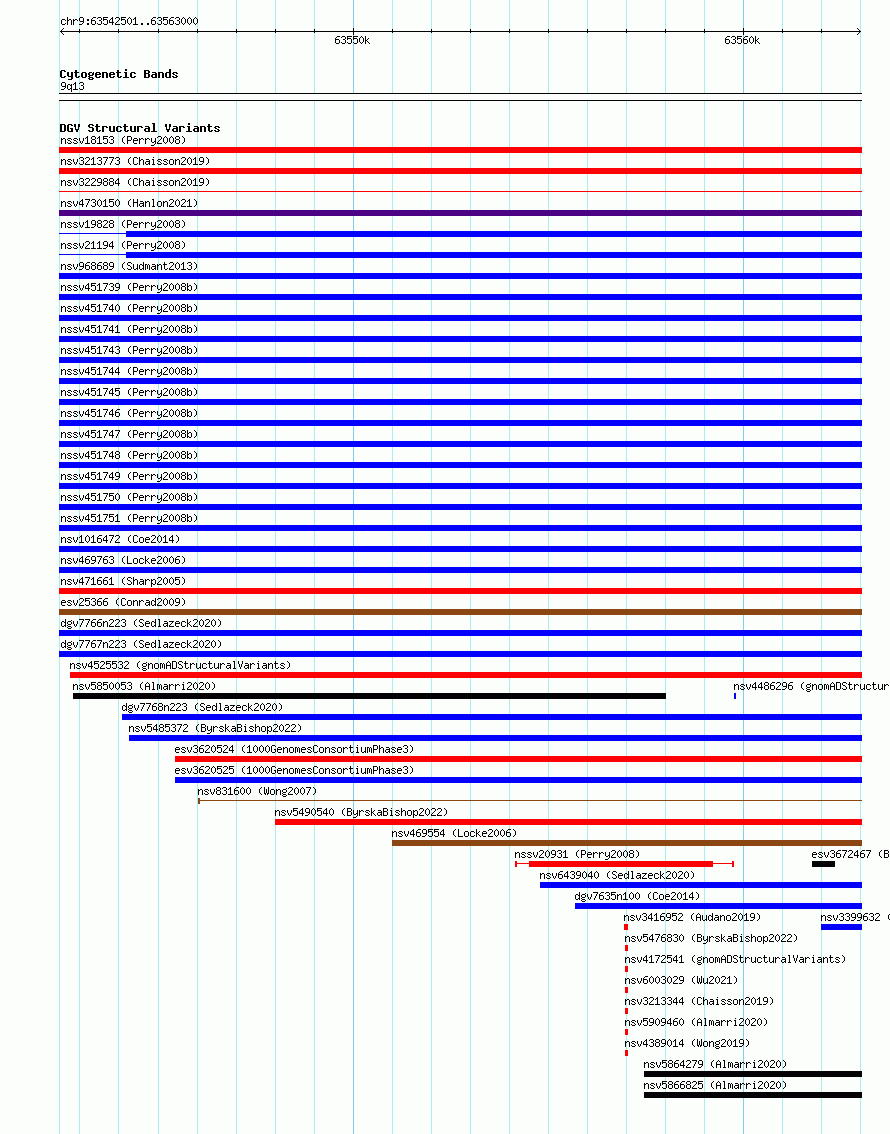Click esv3620525 (1000GenomesConsortiumPhase3) label
The height and width of the screenshot is (1134, 890).
click(294, 770)
